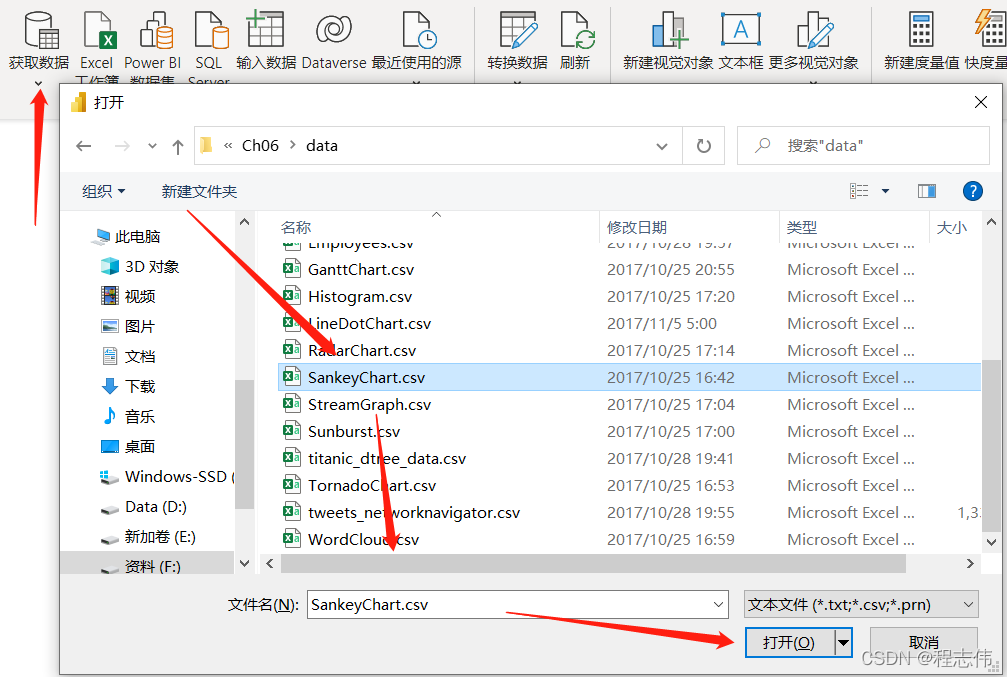
Task: Click the tweets_networknavigator.csv file icon
Action: click(292, 511)
